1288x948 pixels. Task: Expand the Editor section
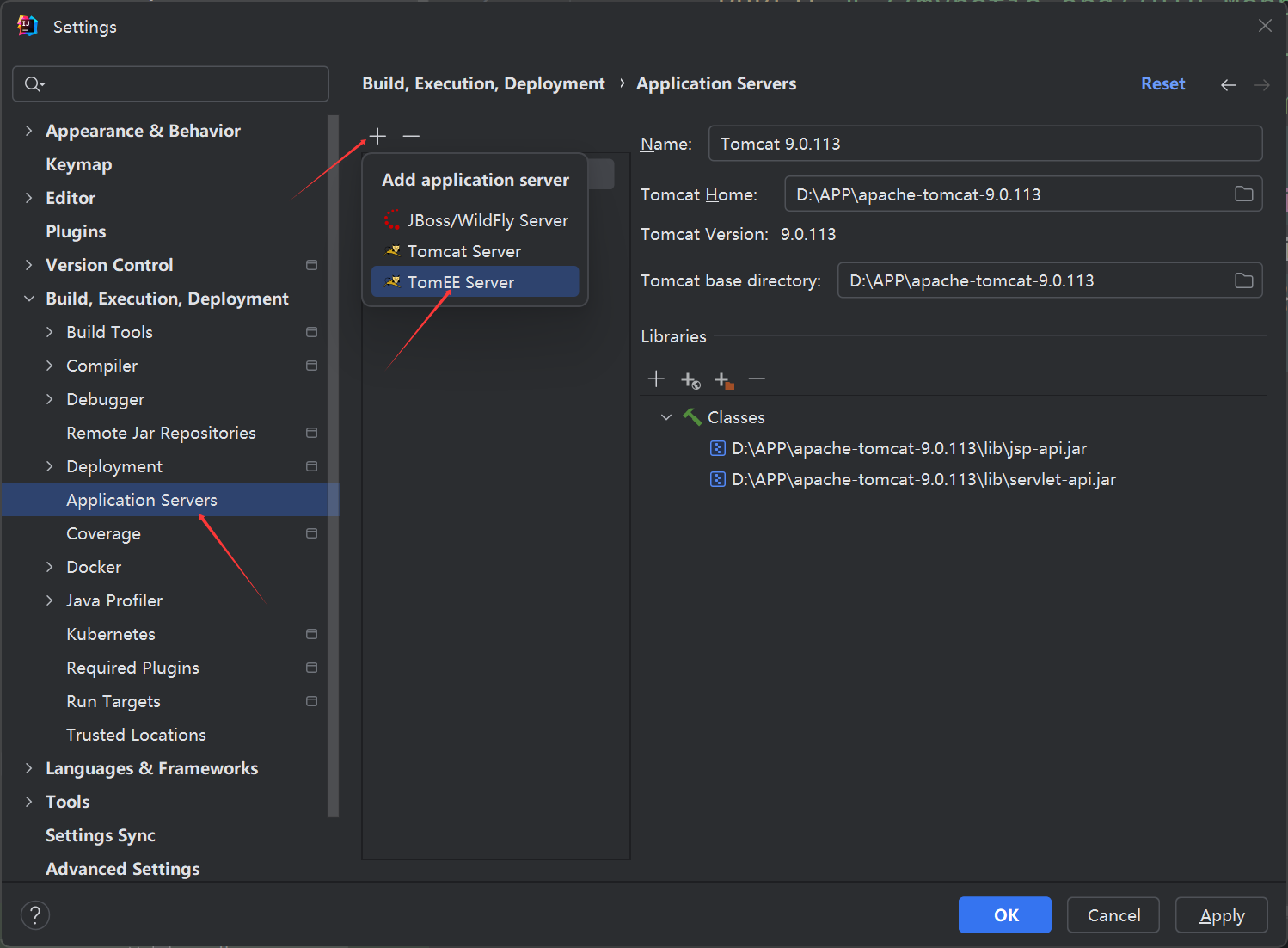tap(28, 198)
